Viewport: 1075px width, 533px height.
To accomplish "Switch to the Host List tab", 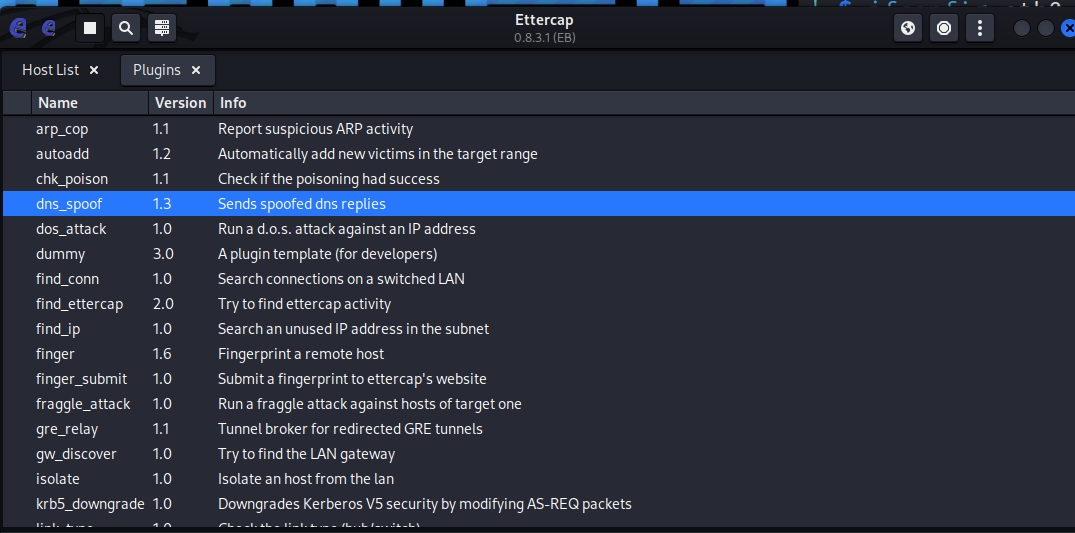I will click(50, 70).
